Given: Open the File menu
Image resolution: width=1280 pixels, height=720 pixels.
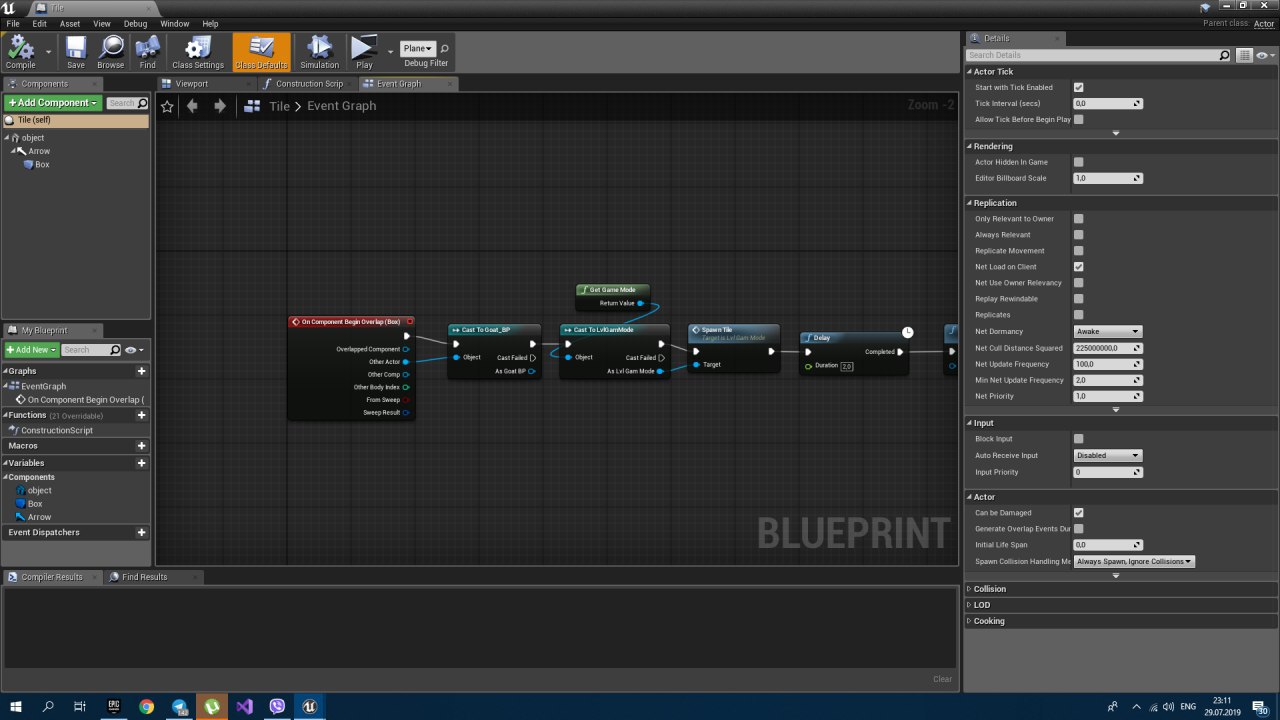Looking at the screenshot, I should [13, 23].
